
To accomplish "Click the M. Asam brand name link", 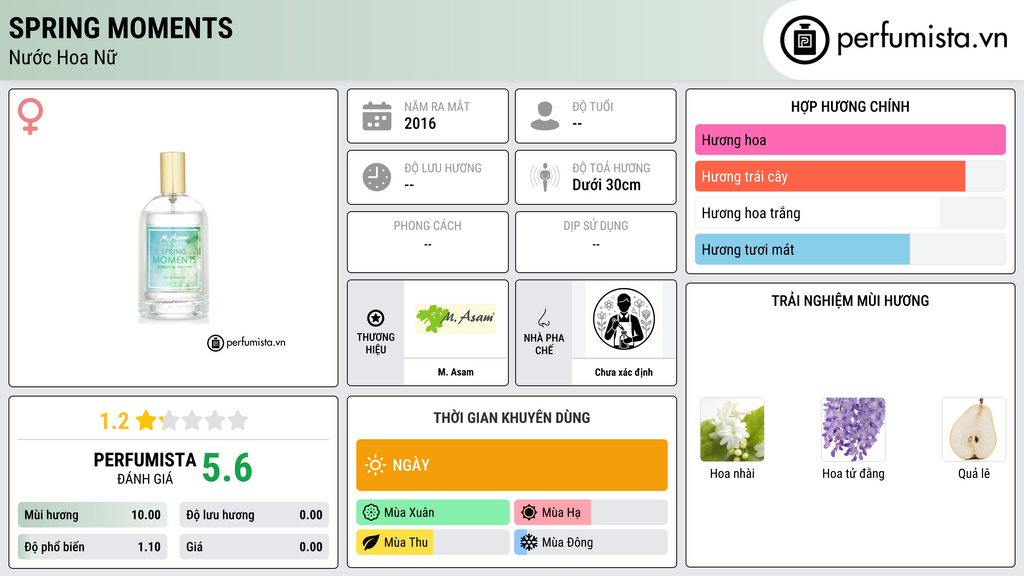I will [456, 372].
